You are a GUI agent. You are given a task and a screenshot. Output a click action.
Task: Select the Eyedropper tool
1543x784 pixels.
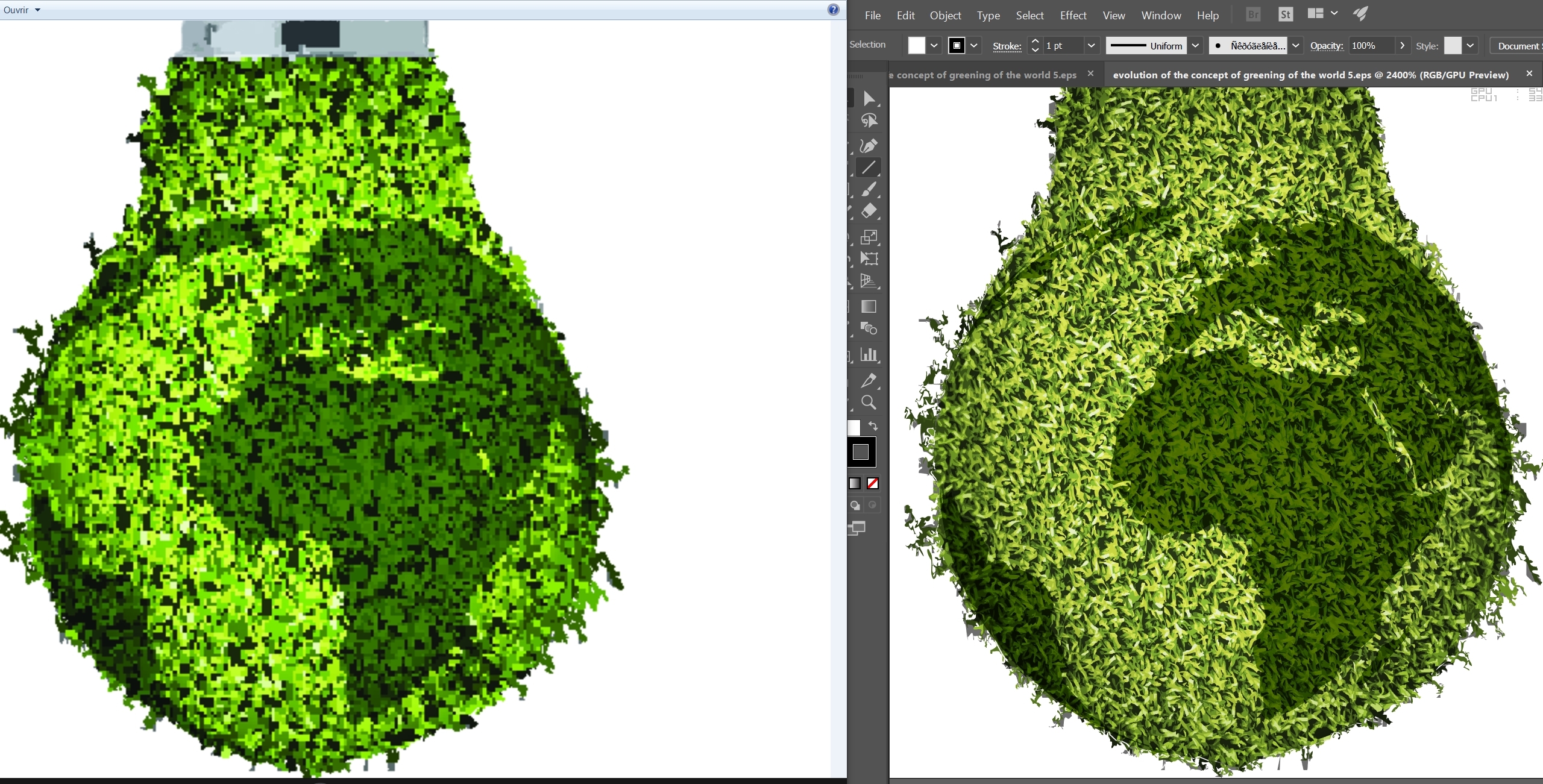pos(869,380)
